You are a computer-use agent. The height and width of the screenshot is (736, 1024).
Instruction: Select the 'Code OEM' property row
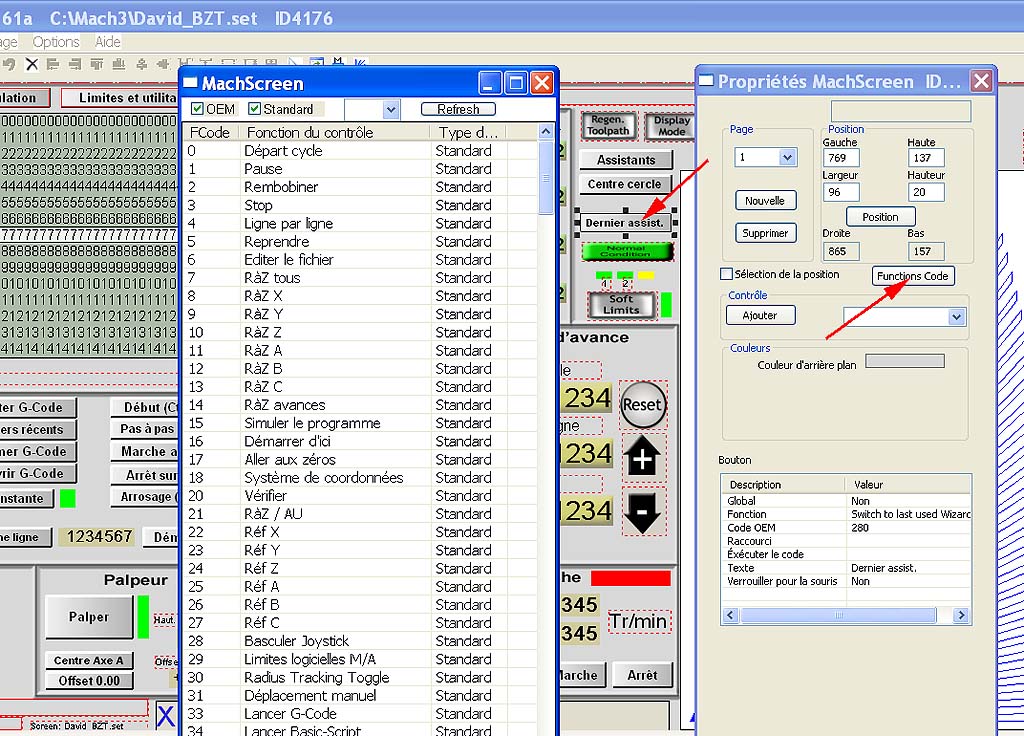[846, 528]
